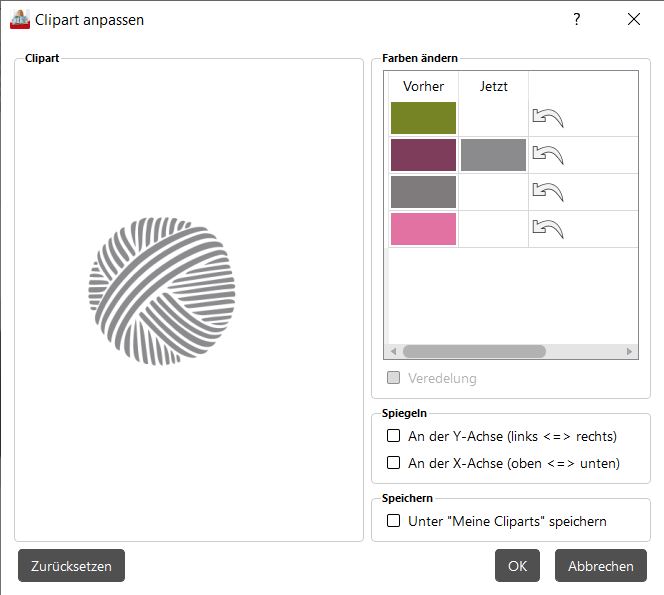Click the Jetzt column header
The width and height of the screenshot is (664, 595).
coord(493,86)
